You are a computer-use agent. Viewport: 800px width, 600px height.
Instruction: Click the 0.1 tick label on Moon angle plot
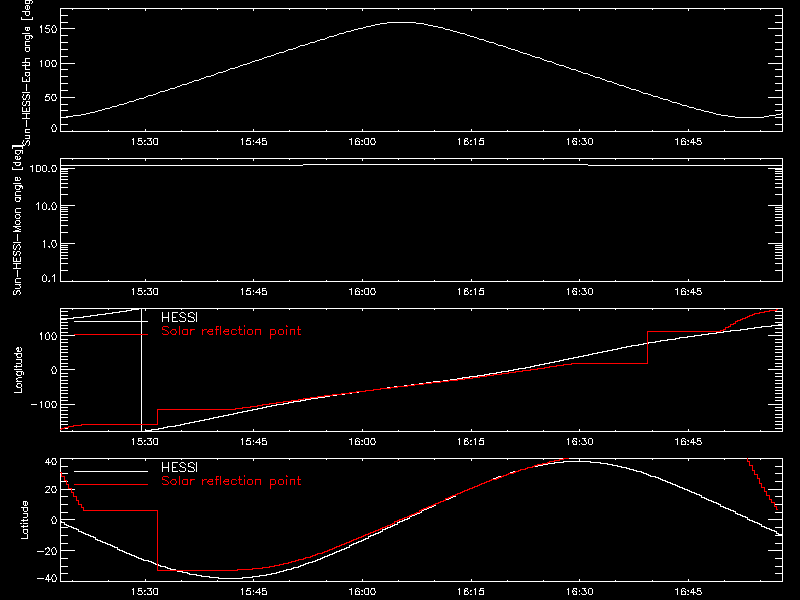[x=49, y=278]
